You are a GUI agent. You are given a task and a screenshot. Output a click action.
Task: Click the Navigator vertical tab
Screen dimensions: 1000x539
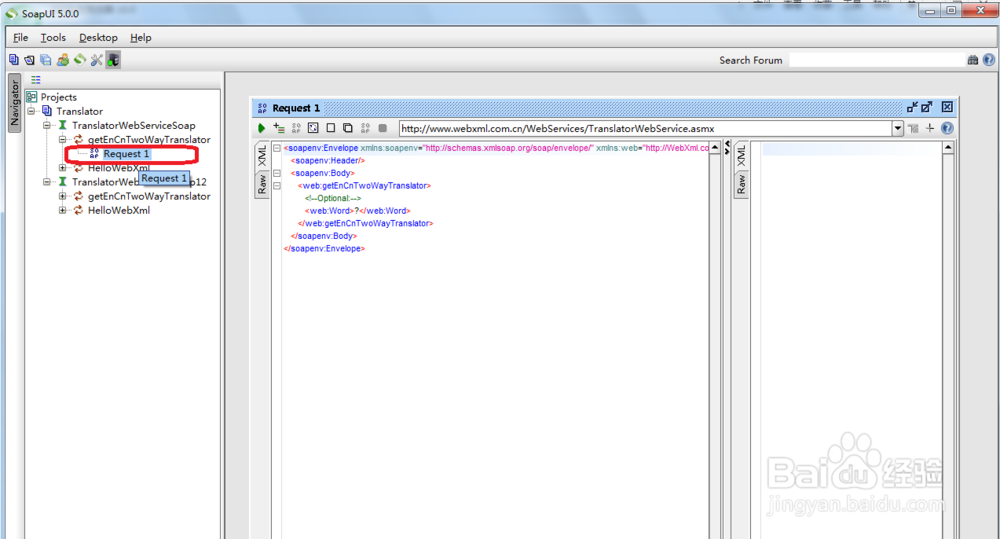(x=14, y=103)
